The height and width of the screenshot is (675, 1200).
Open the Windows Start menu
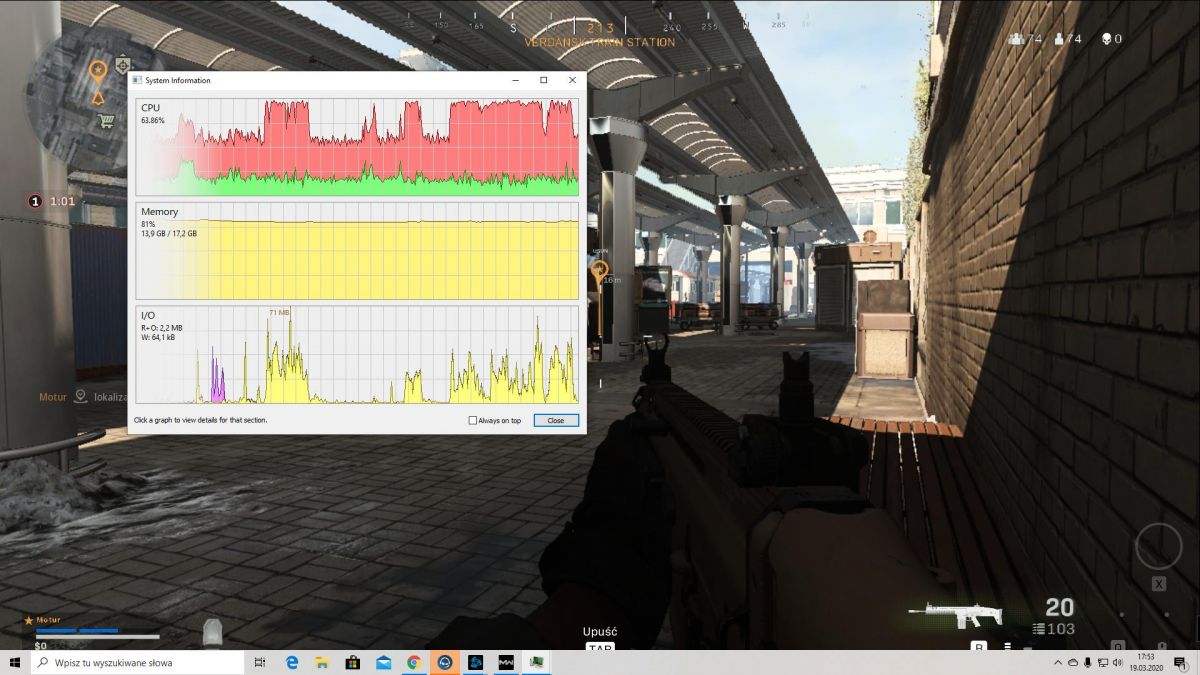(15, 662)
